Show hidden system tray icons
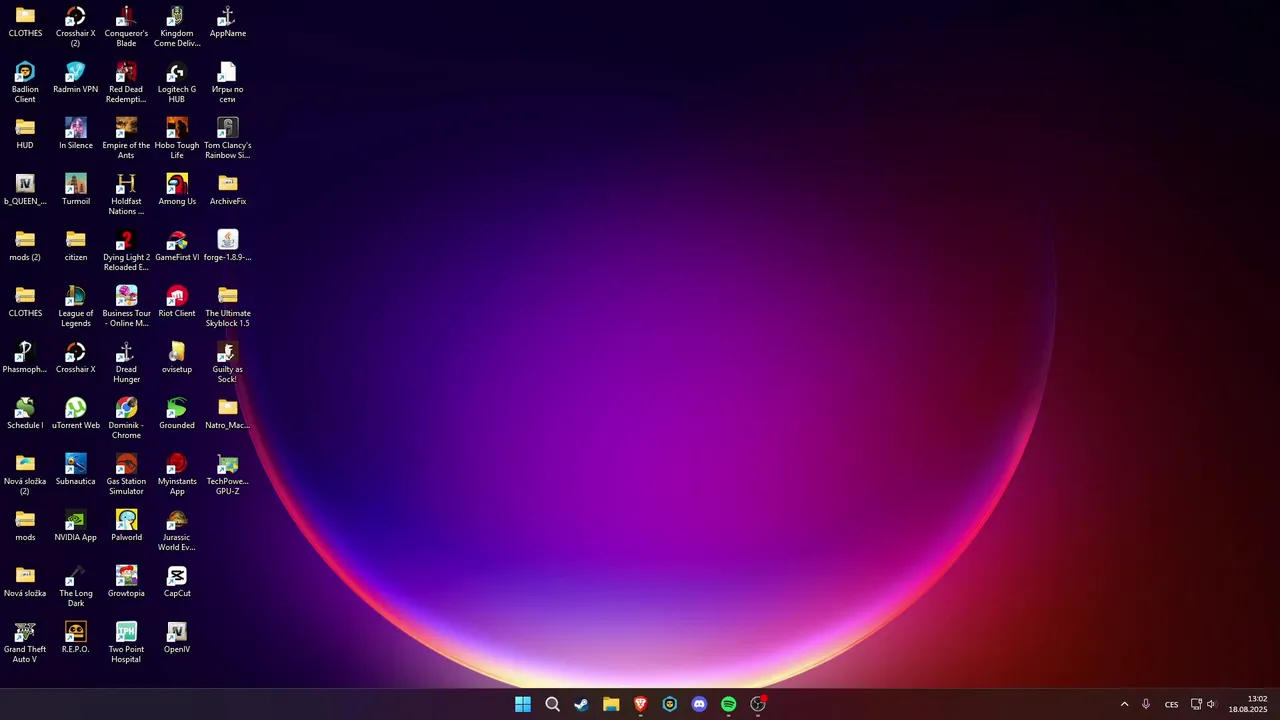1280x720 pixels. pos(1124,704)
